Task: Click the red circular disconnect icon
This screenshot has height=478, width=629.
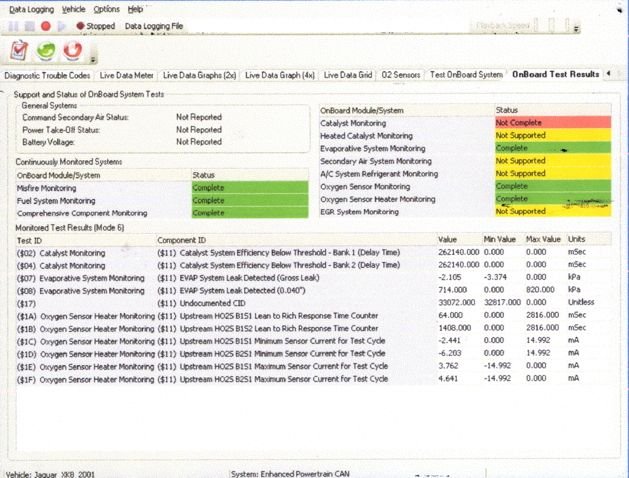Action: click(72, 50)
